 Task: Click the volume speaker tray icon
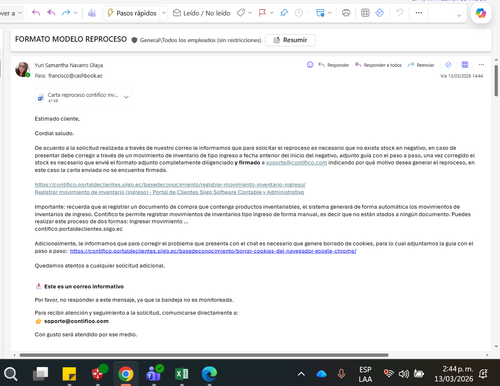(x=404, y=374)
